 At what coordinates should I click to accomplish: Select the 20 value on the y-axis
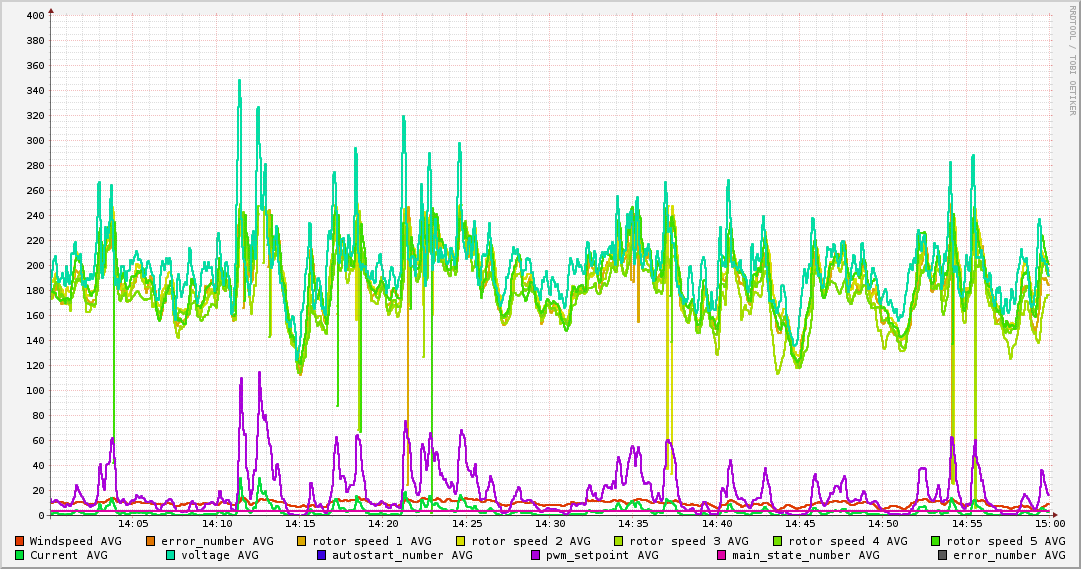tap(39, 491)
